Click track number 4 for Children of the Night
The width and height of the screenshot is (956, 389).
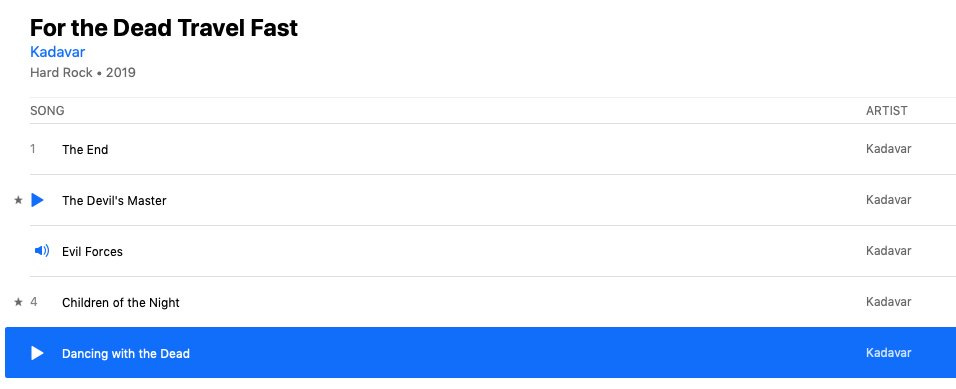click(x=34, y=302)
